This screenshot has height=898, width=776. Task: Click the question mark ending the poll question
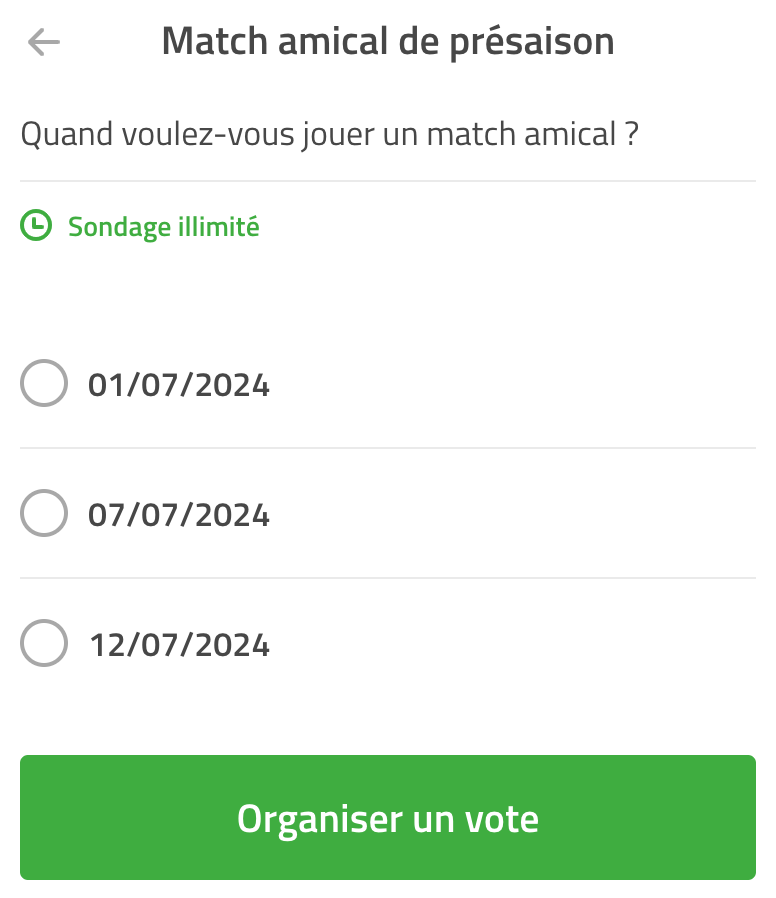[x=631, y=134]
